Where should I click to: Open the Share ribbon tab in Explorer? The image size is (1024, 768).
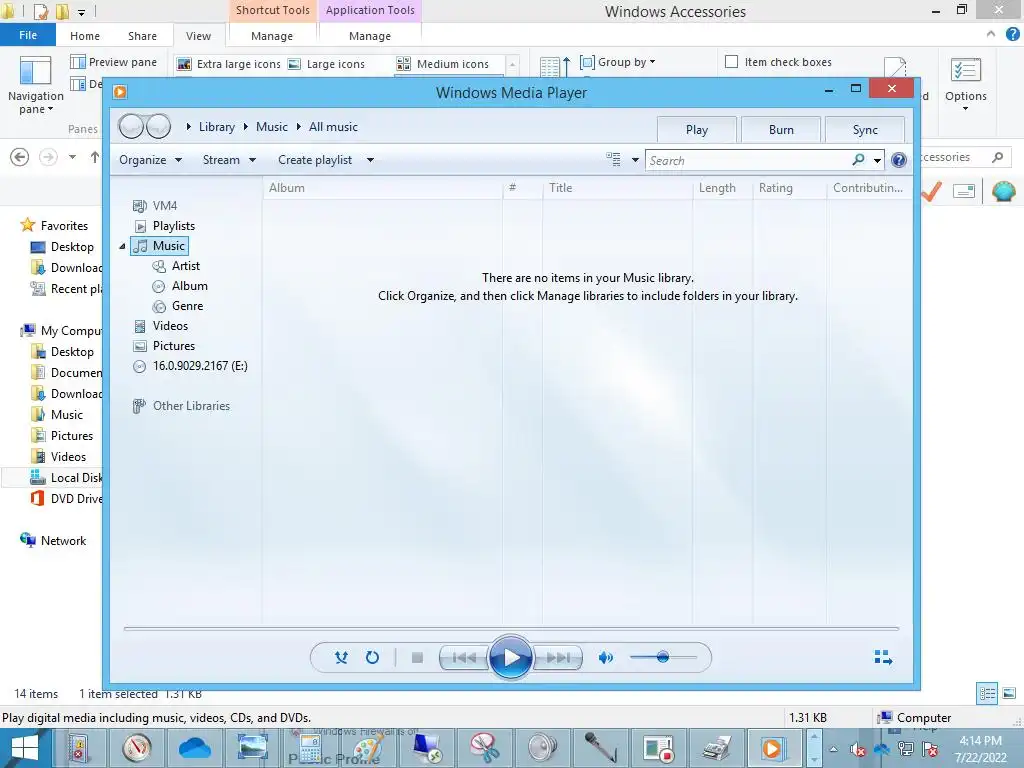142,36
